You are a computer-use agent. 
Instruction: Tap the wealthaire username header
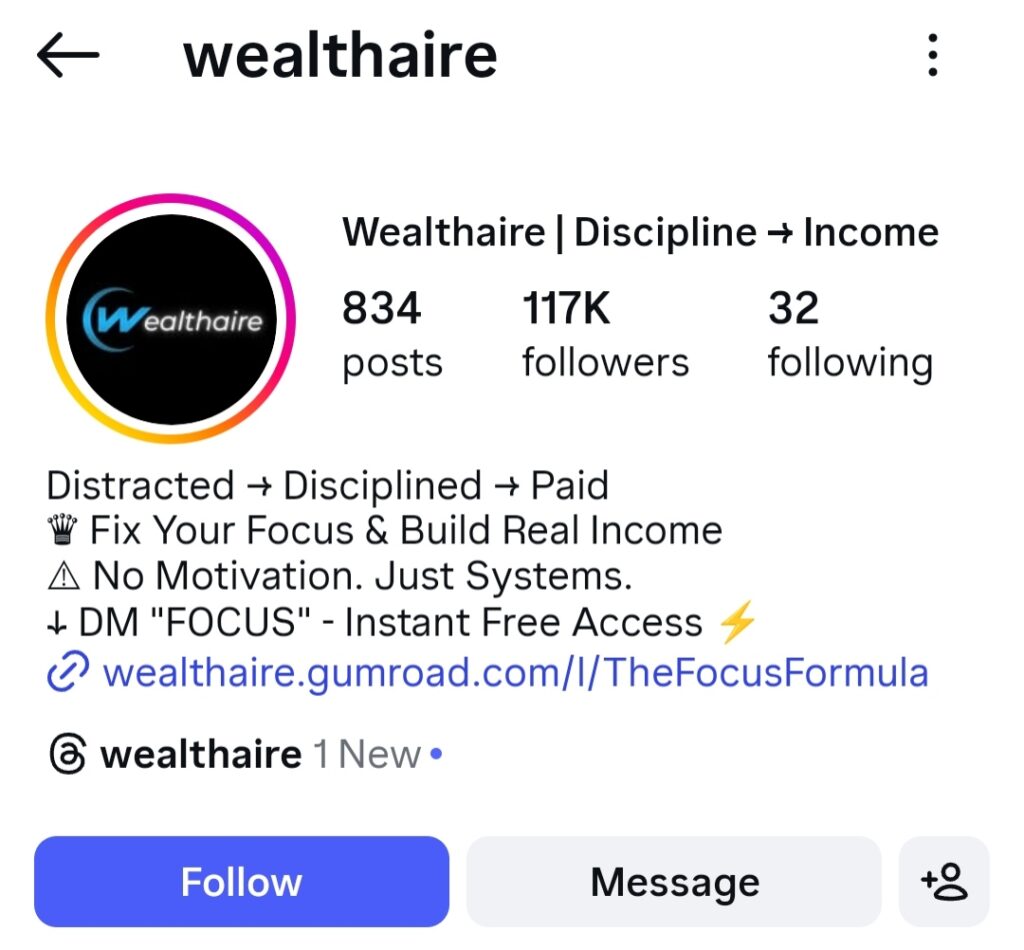click(340, 56)
